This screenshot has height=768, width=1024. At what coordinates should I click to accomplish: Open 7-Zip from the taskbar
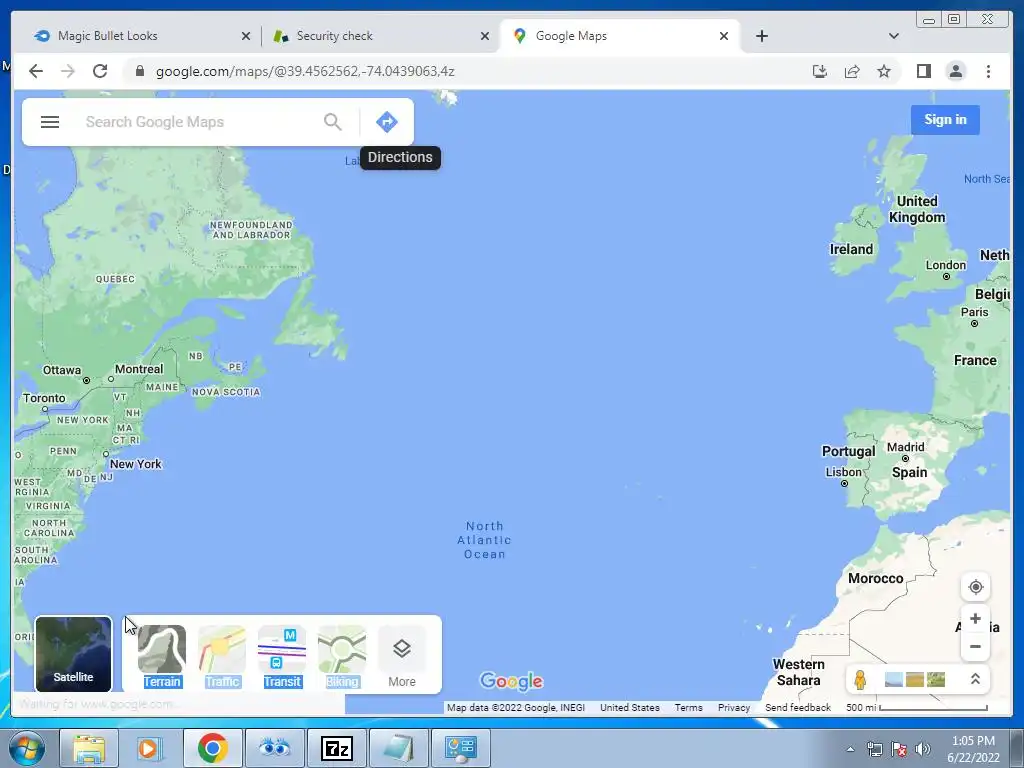pyautogui.click(x=337, y=748)
